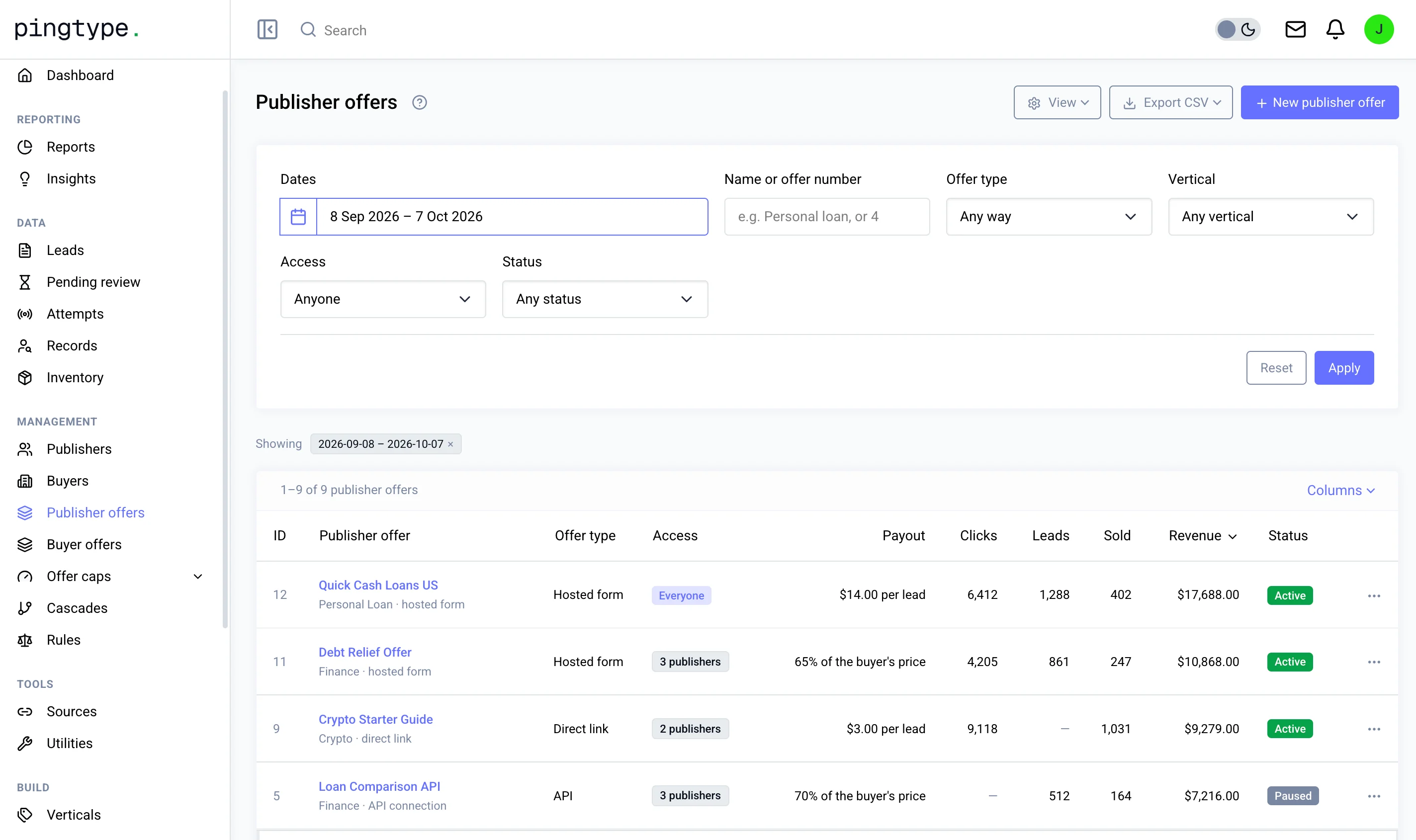Open the Access dropdown set to Anyone

coord(383,299)
